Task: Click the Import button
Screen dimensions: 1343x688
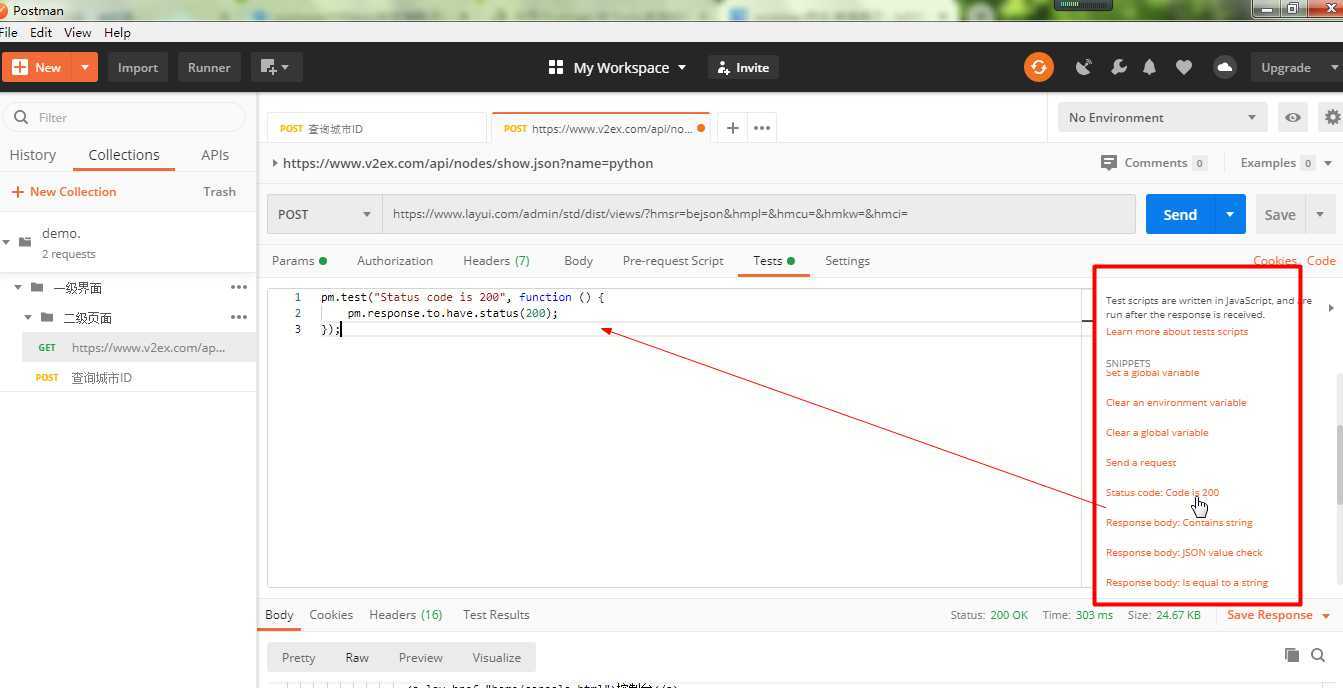Action: point(138,67)
